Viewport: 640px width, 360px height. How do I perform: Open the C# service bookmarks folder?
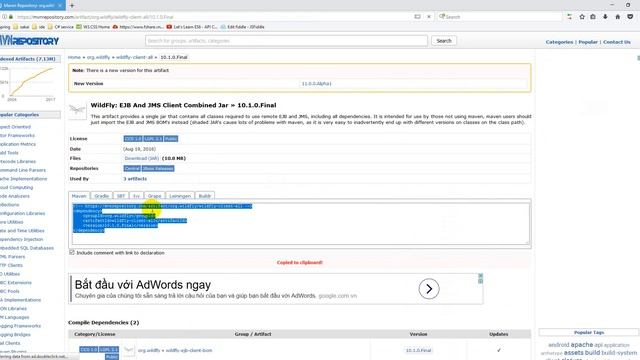click(x=60, y=27)
